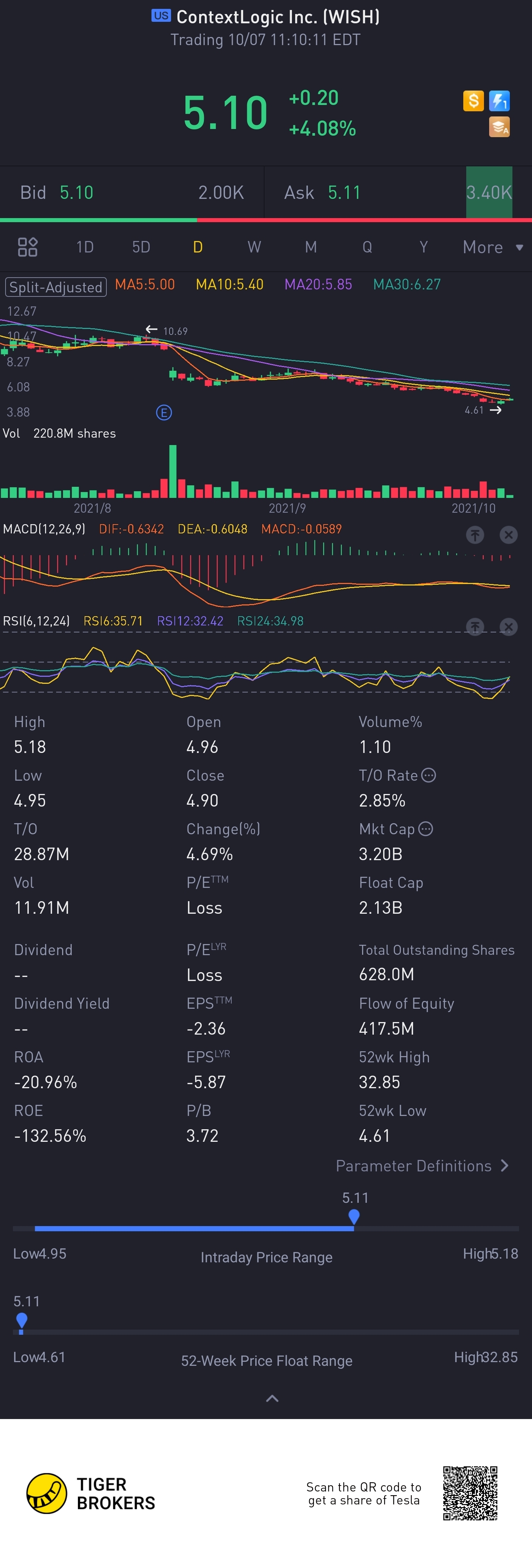Tap the info icon beside T/O Rate
The width and height of the screenshot is (532, 1568).
(x=429, y=775)
